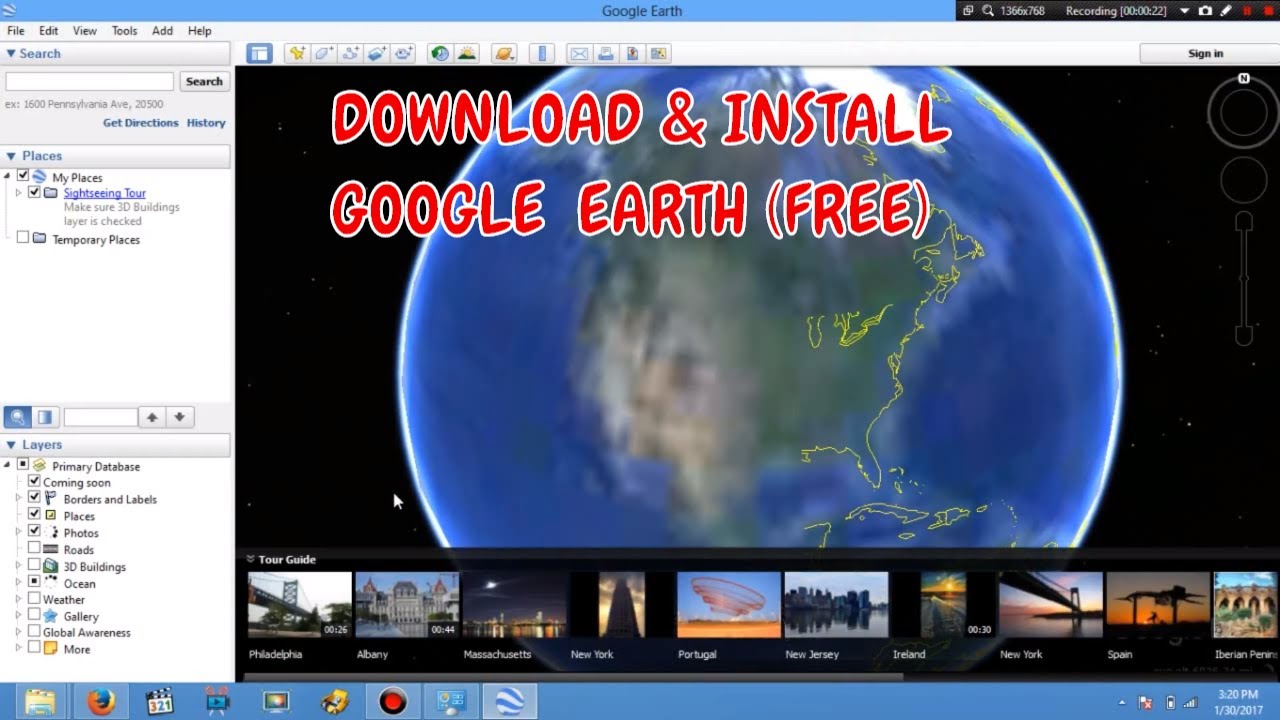Expand the Global Awareness tree arrow
1280x720 pixels.
coord(18,632)
